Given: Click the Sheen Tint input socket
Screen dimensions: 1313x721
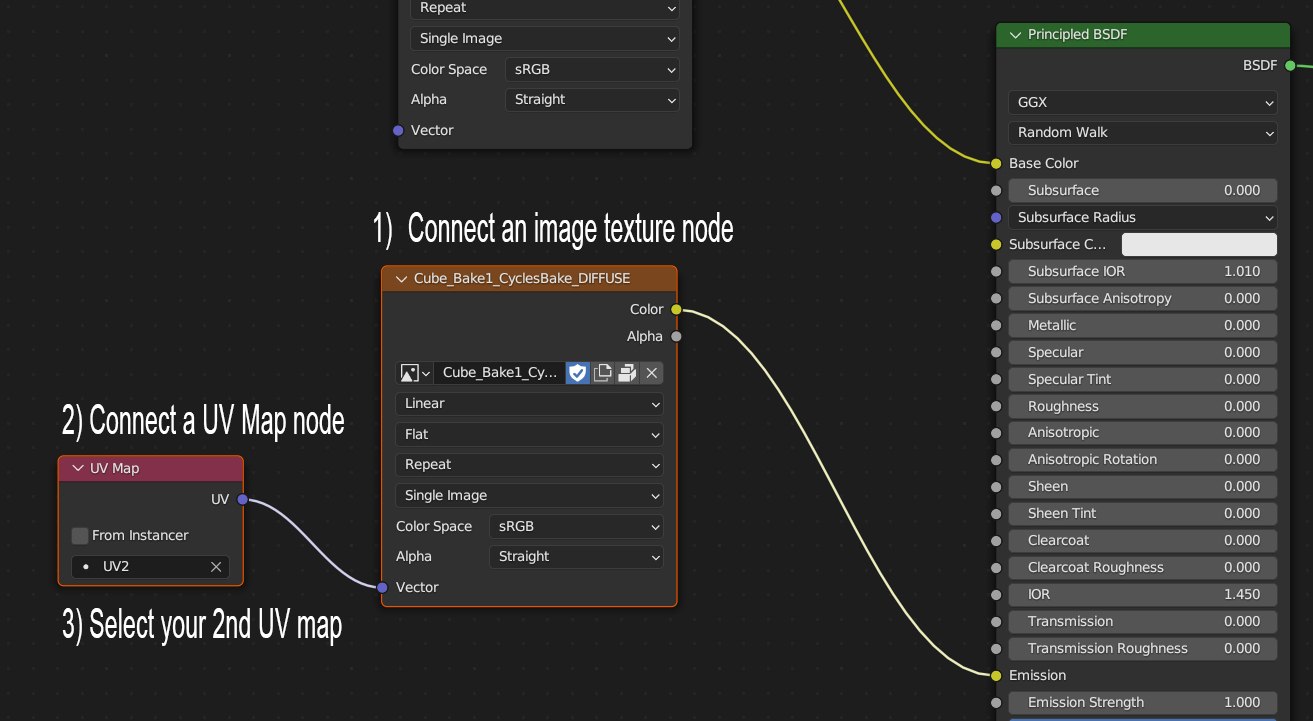Looking at the screenshot, I should [x=996, y=514].
